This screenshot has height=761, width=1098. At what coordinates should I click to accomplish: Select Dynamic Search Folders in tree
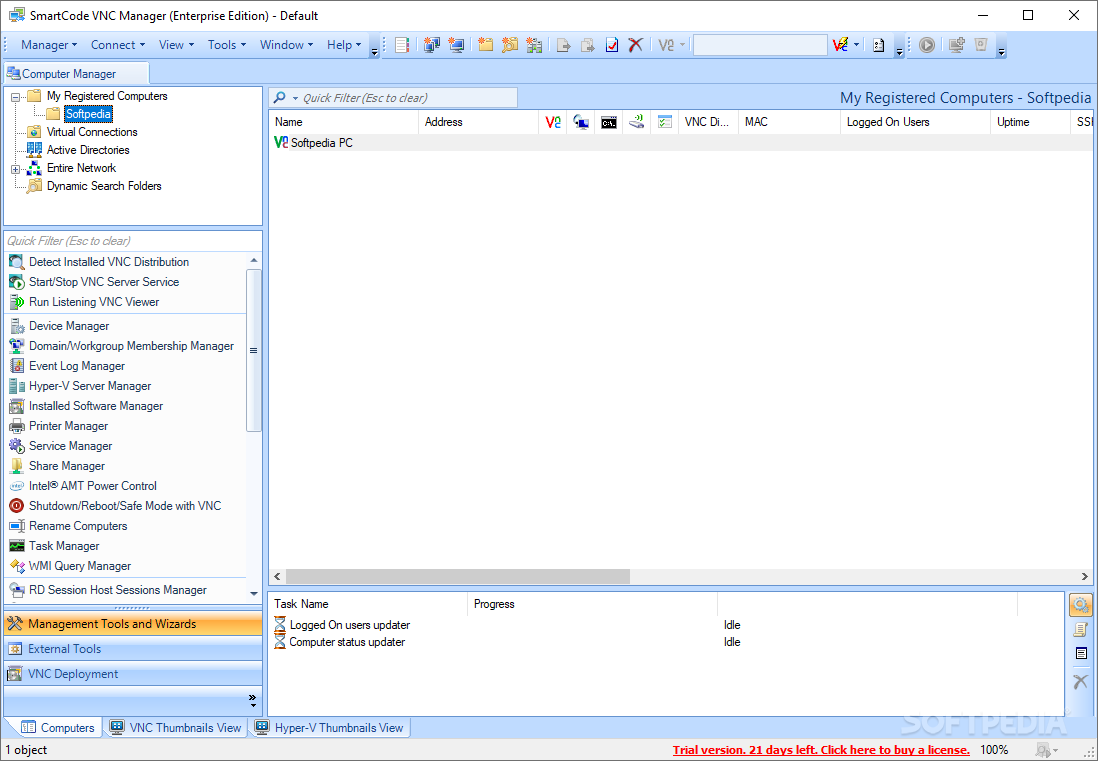click(104, 186)
